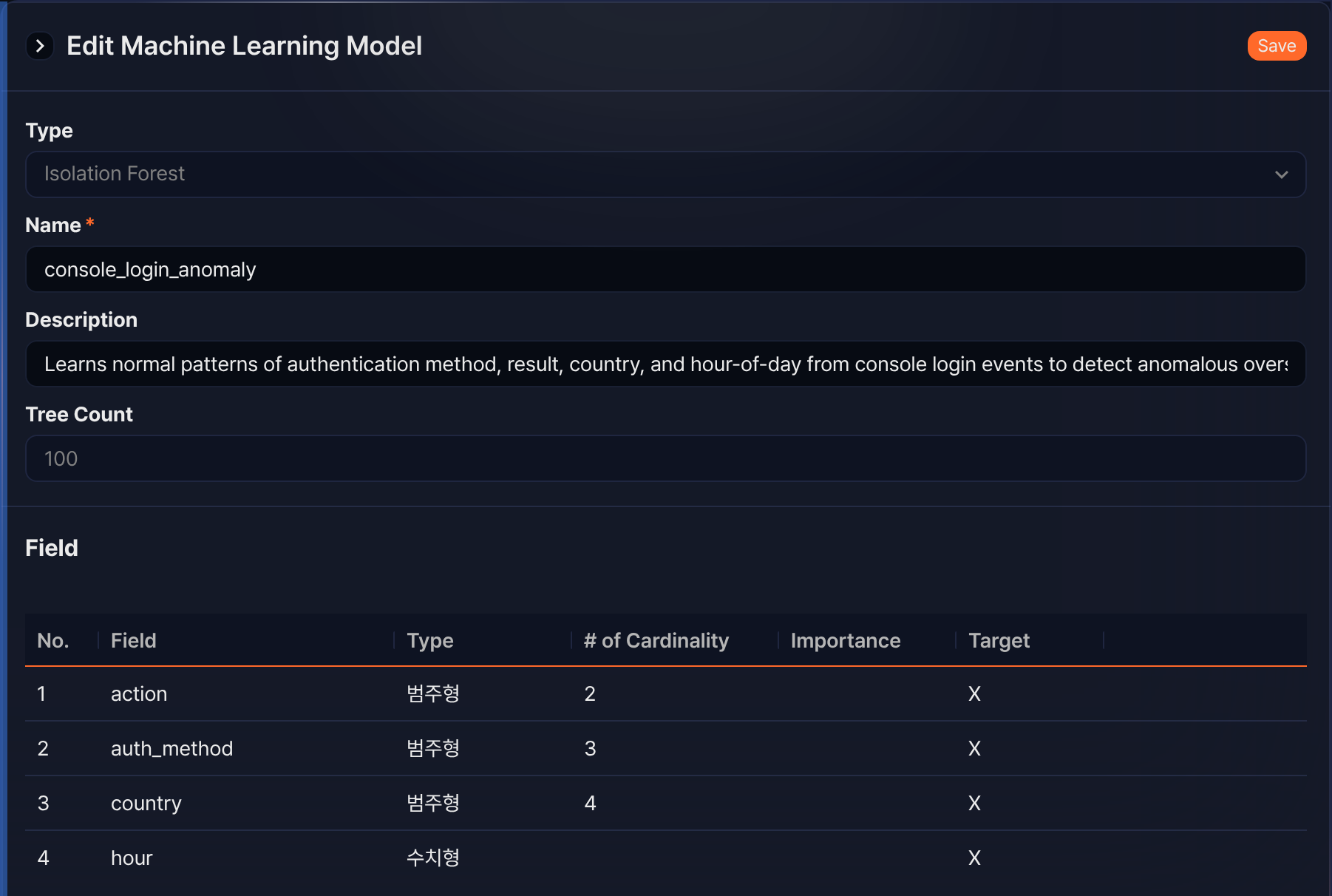The image size is (1332, 896).
Task: Click the # of Cardinality column header
Action: [656, 640]
